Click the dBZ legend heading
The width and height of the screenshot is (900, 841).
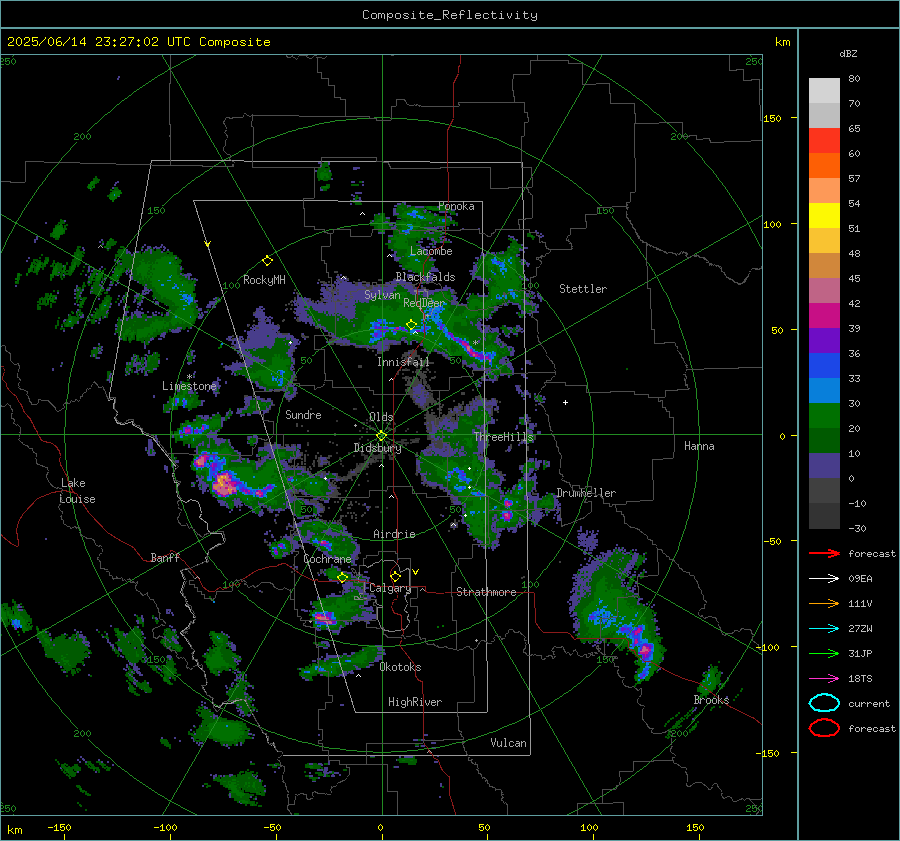tap(848, 53)
